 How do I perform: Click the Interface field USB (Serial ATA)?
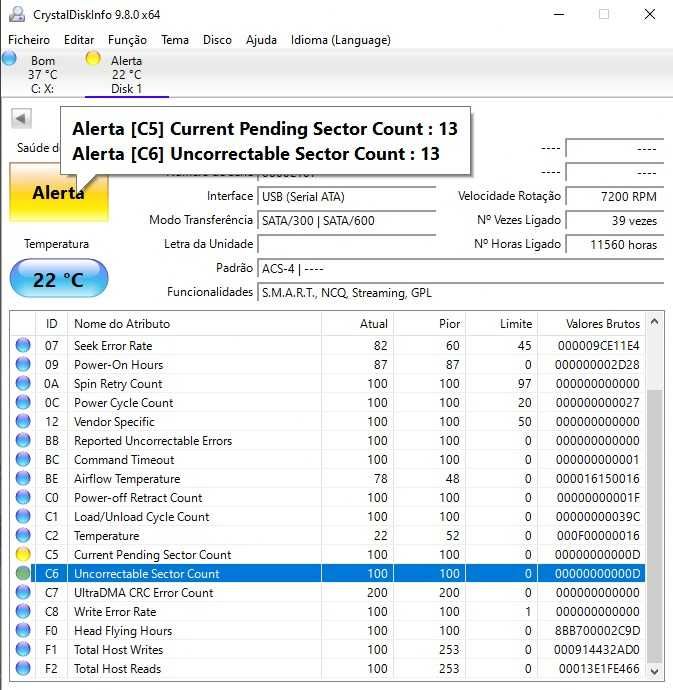point(347,196)
